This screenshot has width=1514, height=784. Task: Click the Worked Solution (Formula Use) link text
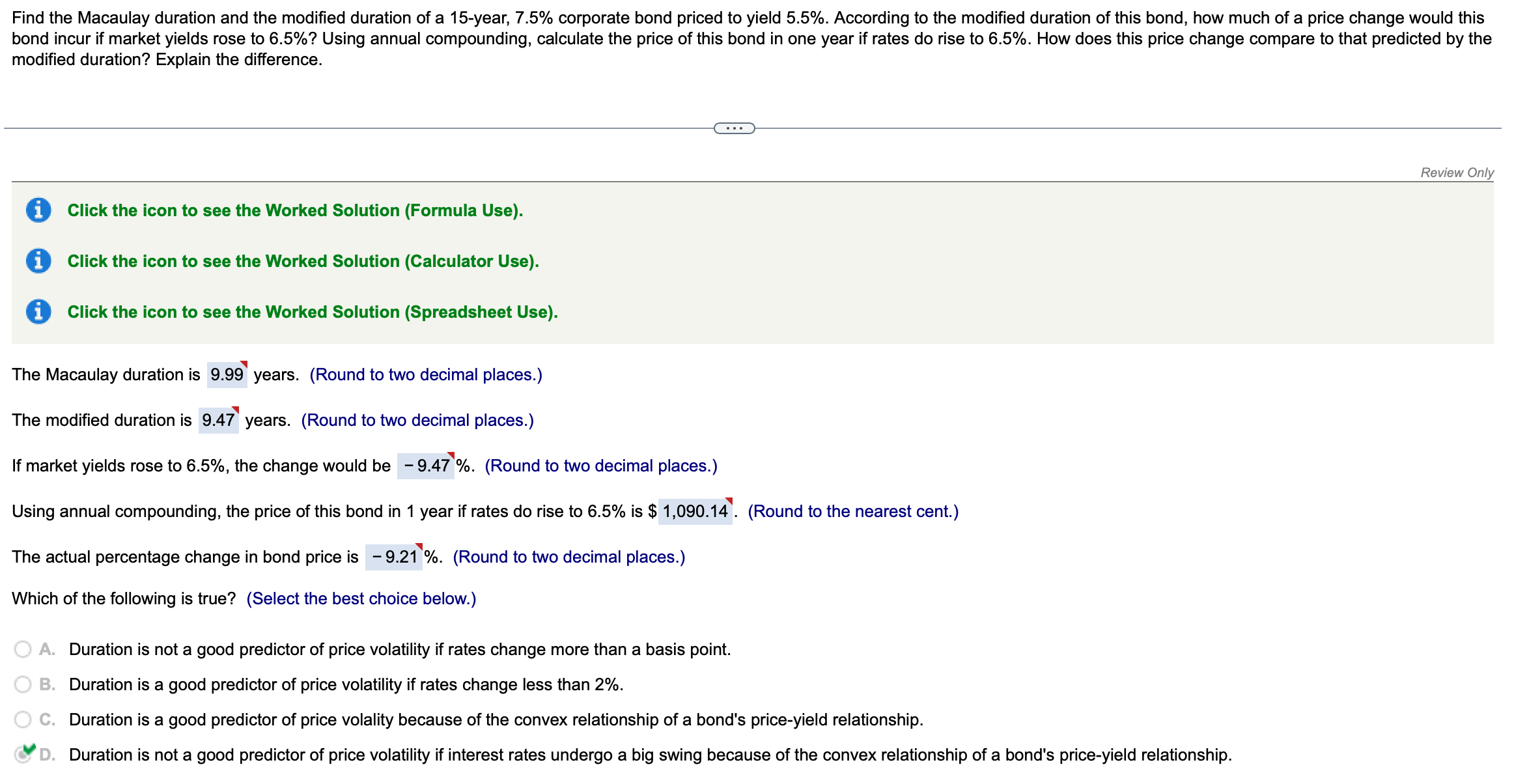coord(294,210)
